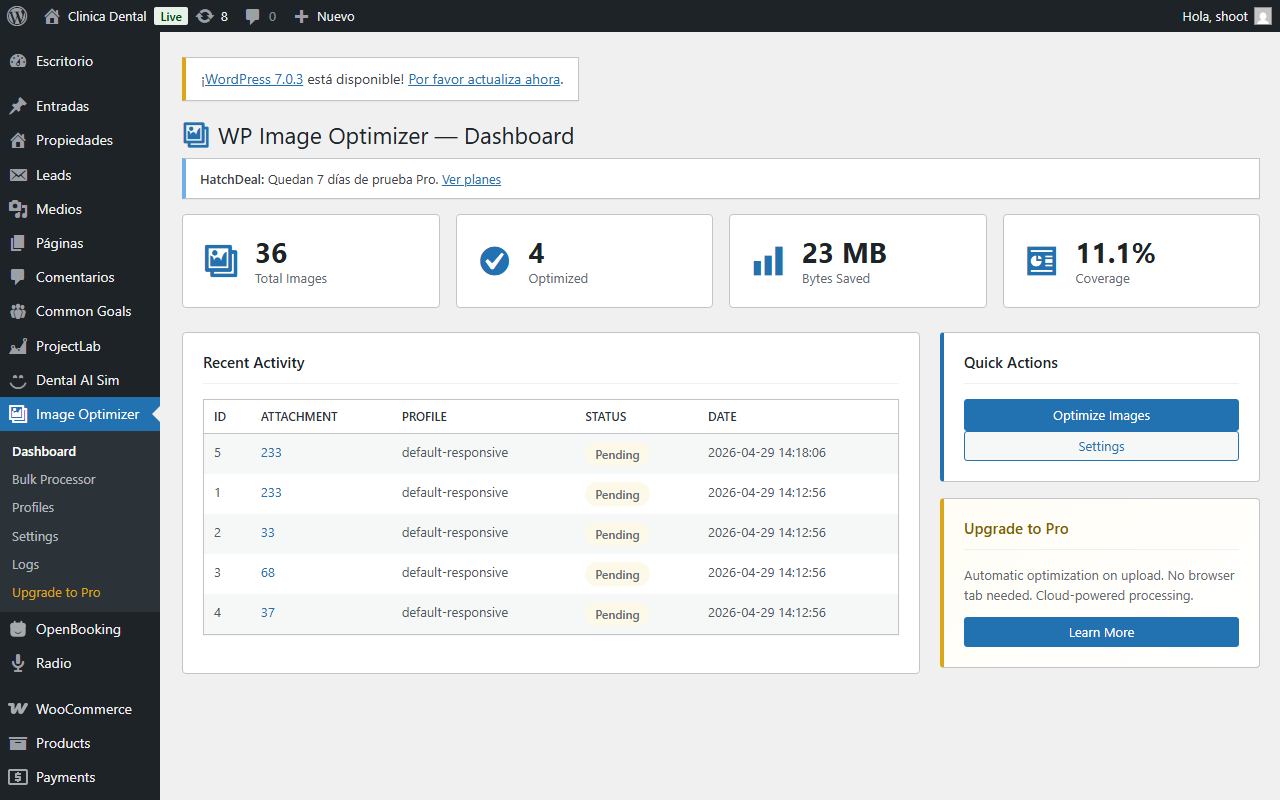The image size is (1280, 800).
Task: Click the Settings quick action button
Action: tap(1101, 446)
